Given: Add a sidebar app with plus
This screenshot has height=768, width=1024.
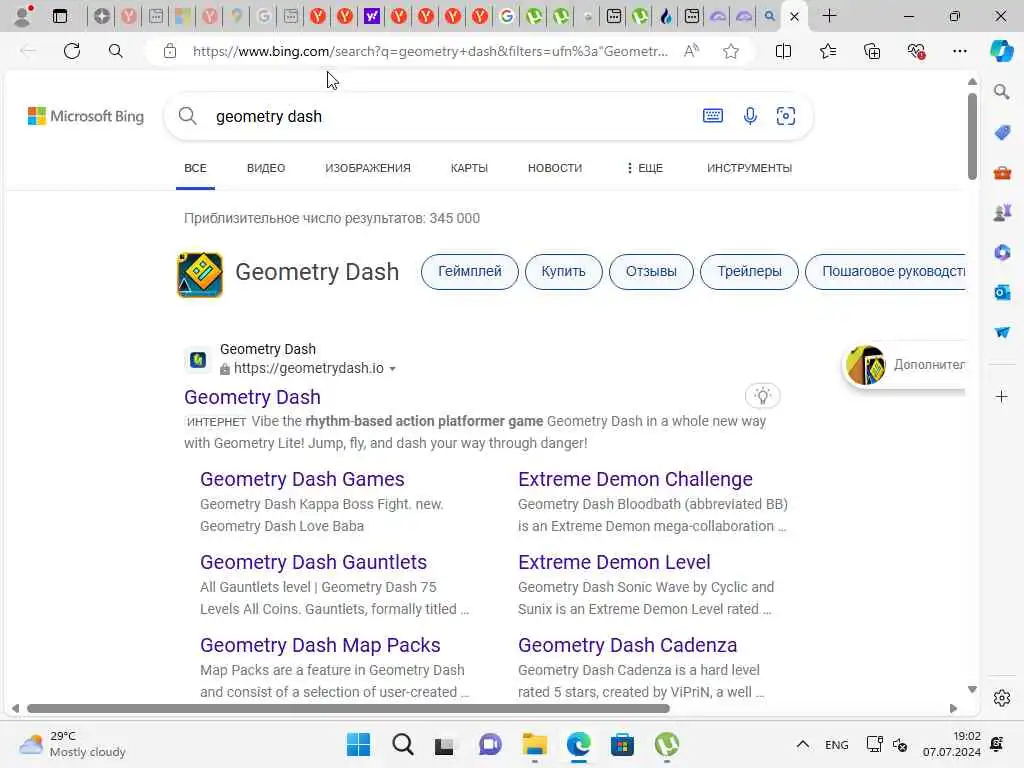Looking at the screenshot, I should (1001, 396).
